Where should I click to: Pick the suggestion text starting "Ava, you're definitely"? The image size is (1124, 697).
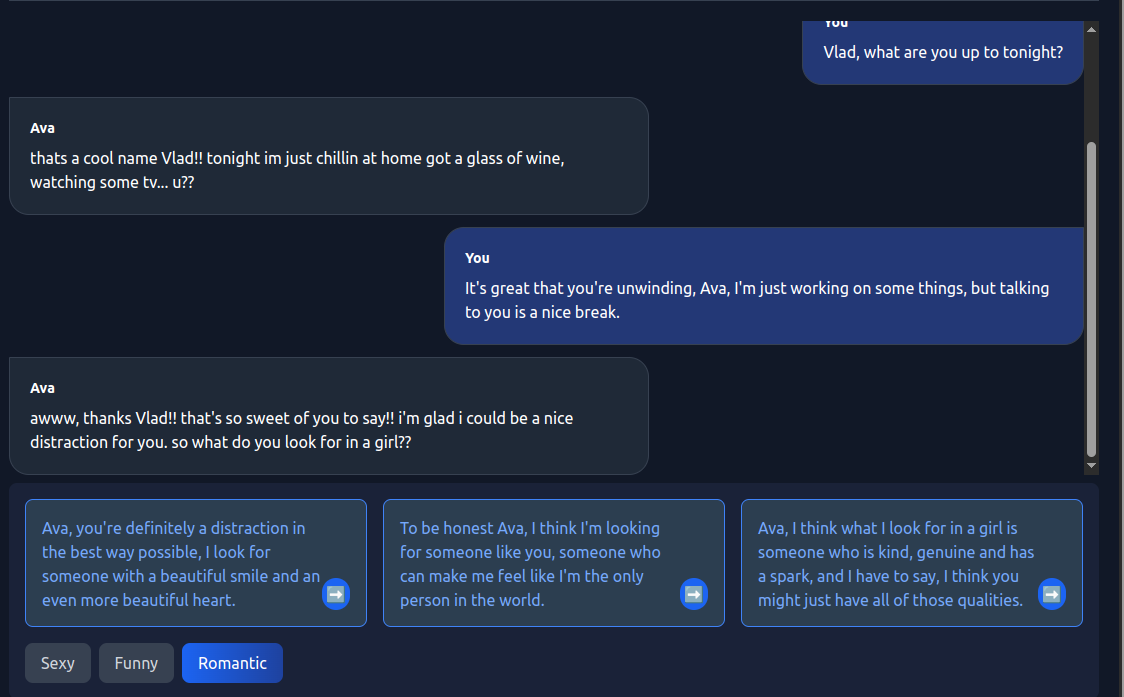[x=175, y=564]
